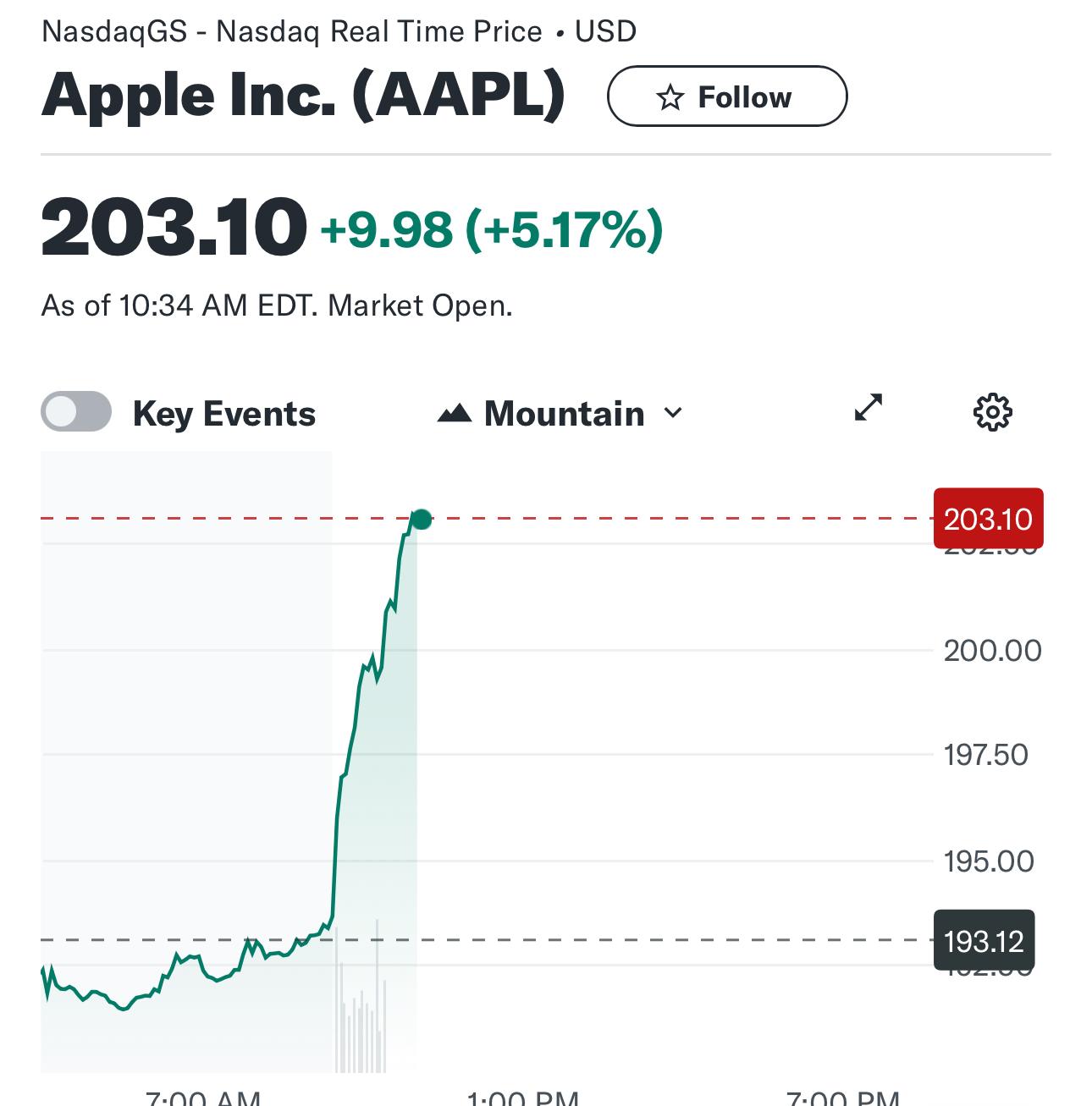Click the red 203.10 price tag
1092x1106 pixels.
(x=989, y=519)
